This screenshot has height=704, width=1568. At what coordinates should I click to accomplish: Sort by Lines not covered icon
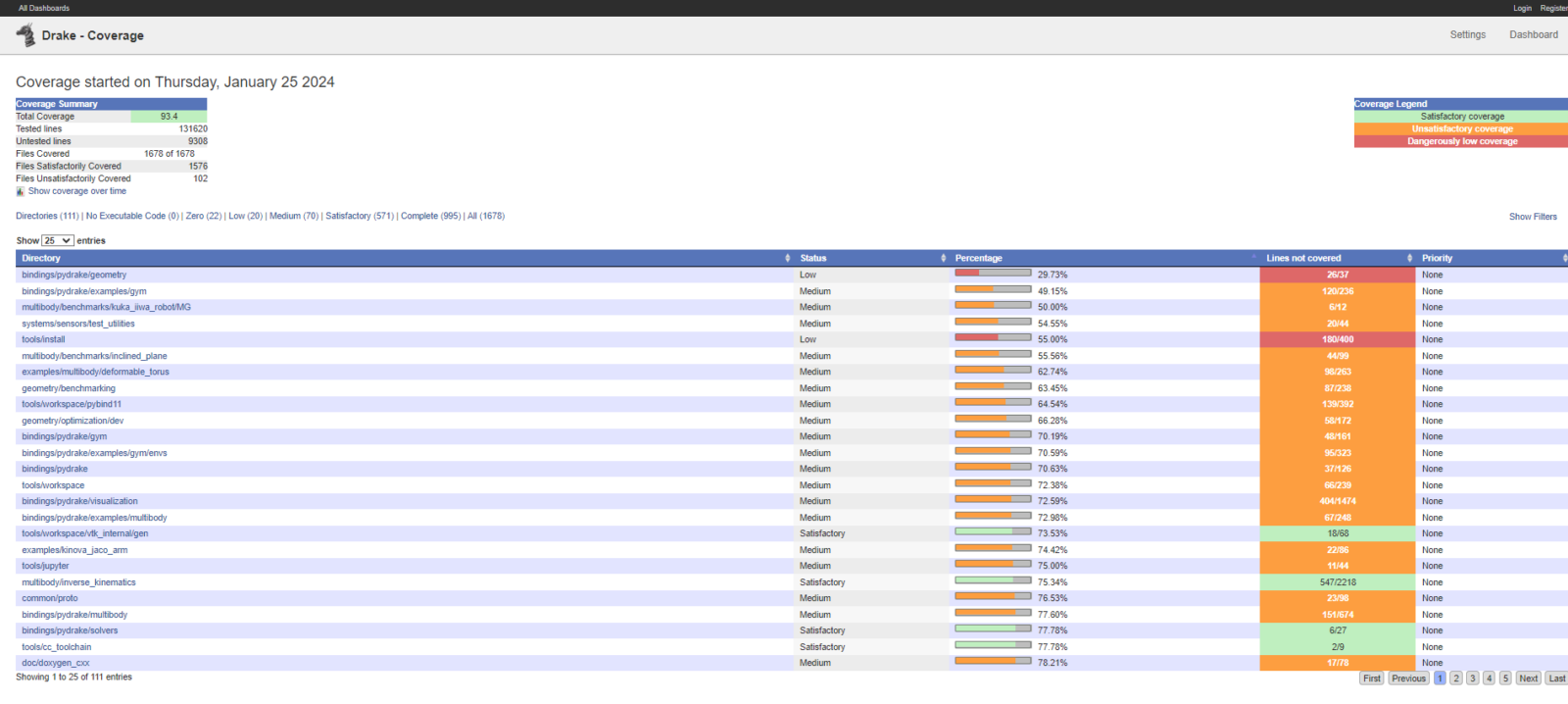1410,258
